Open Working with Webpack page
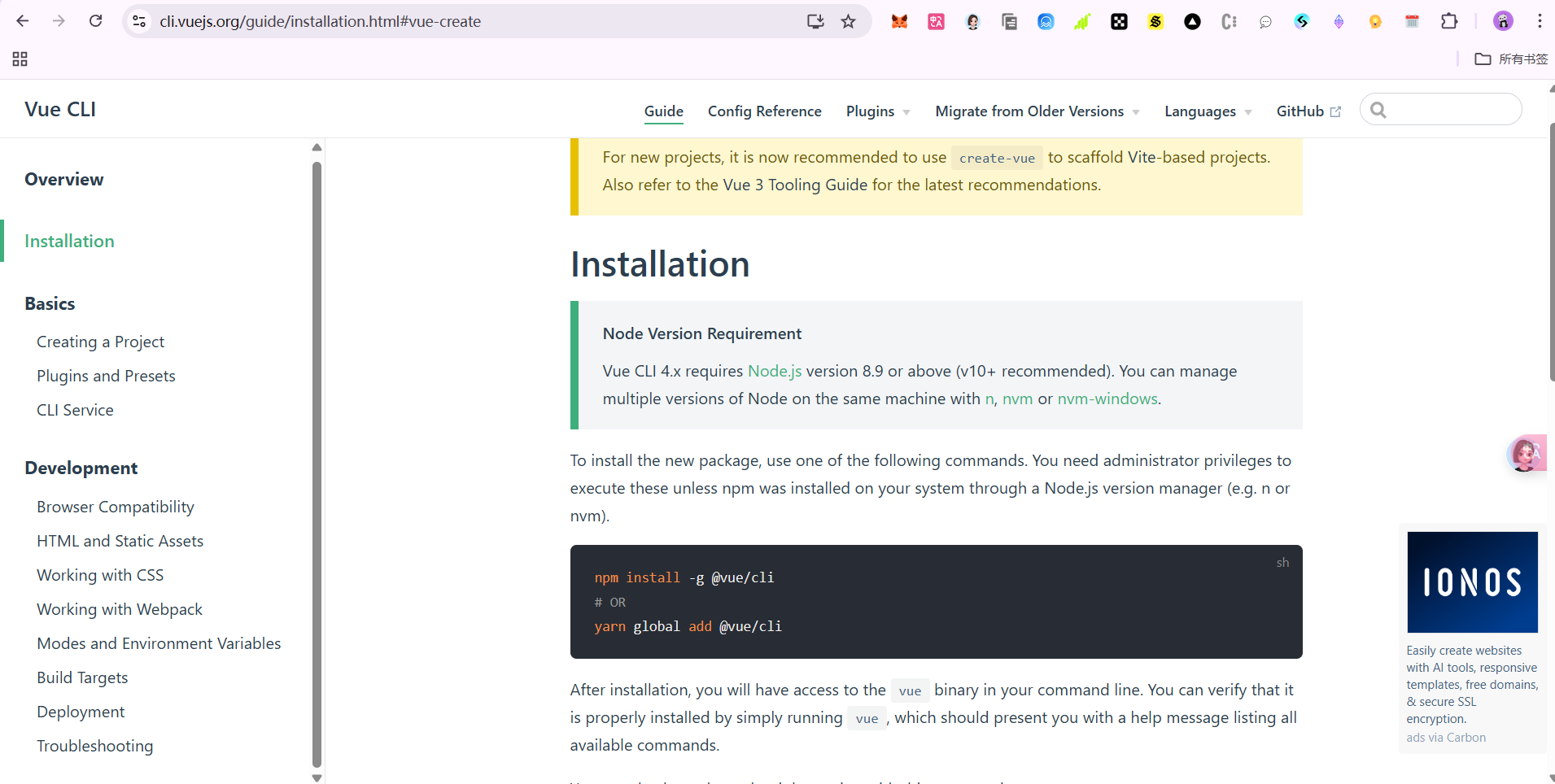Viewport: 1555px width, 784px height. (120, 609)
